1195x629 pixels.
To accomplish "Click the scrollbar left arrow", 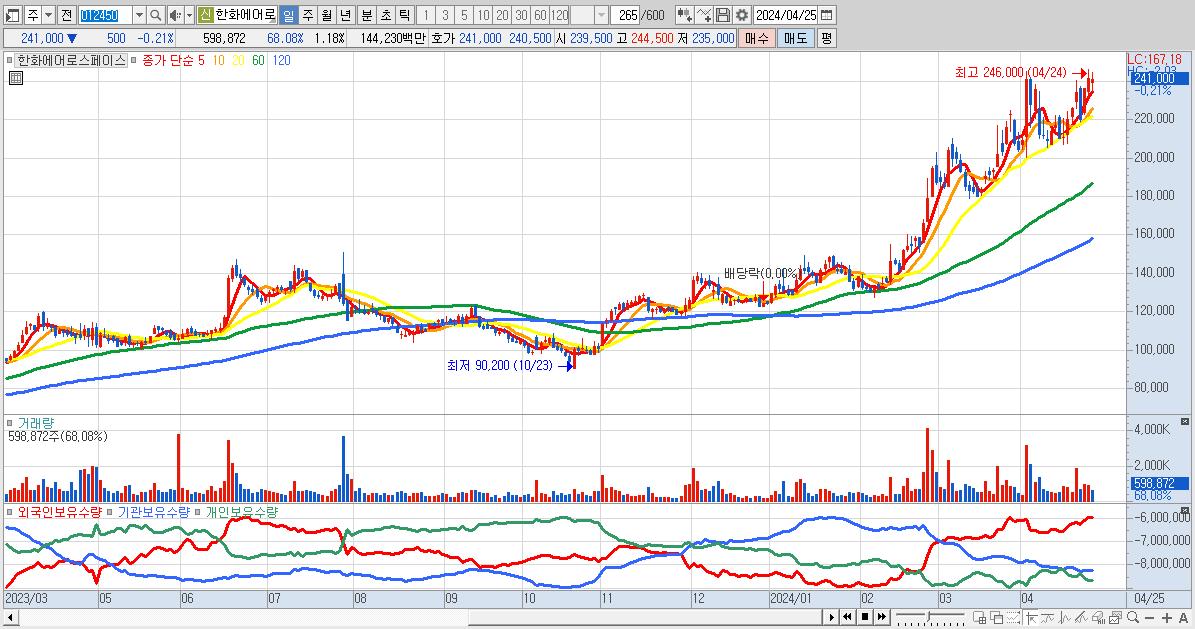I will [9, 618].
